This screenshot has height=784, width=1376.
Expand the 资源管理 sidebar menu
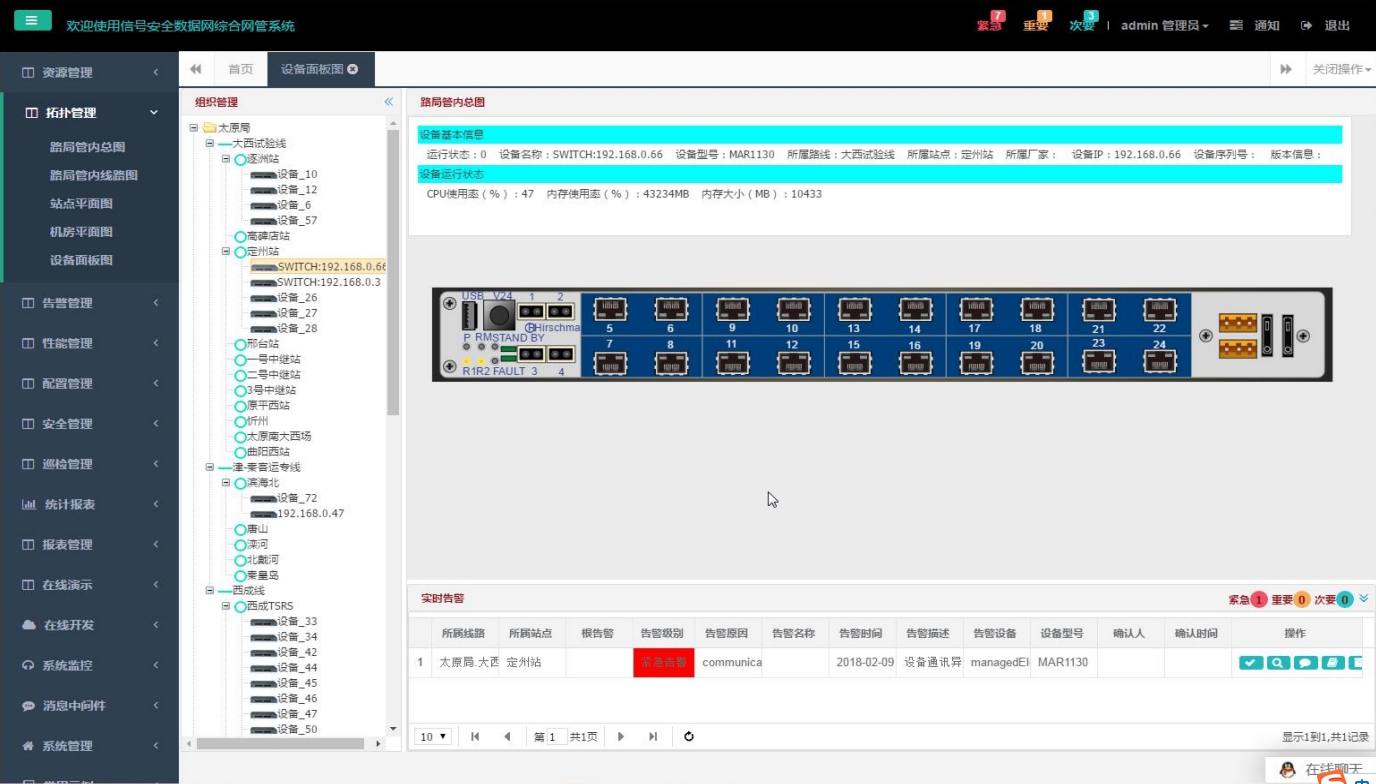click(90, 72)
